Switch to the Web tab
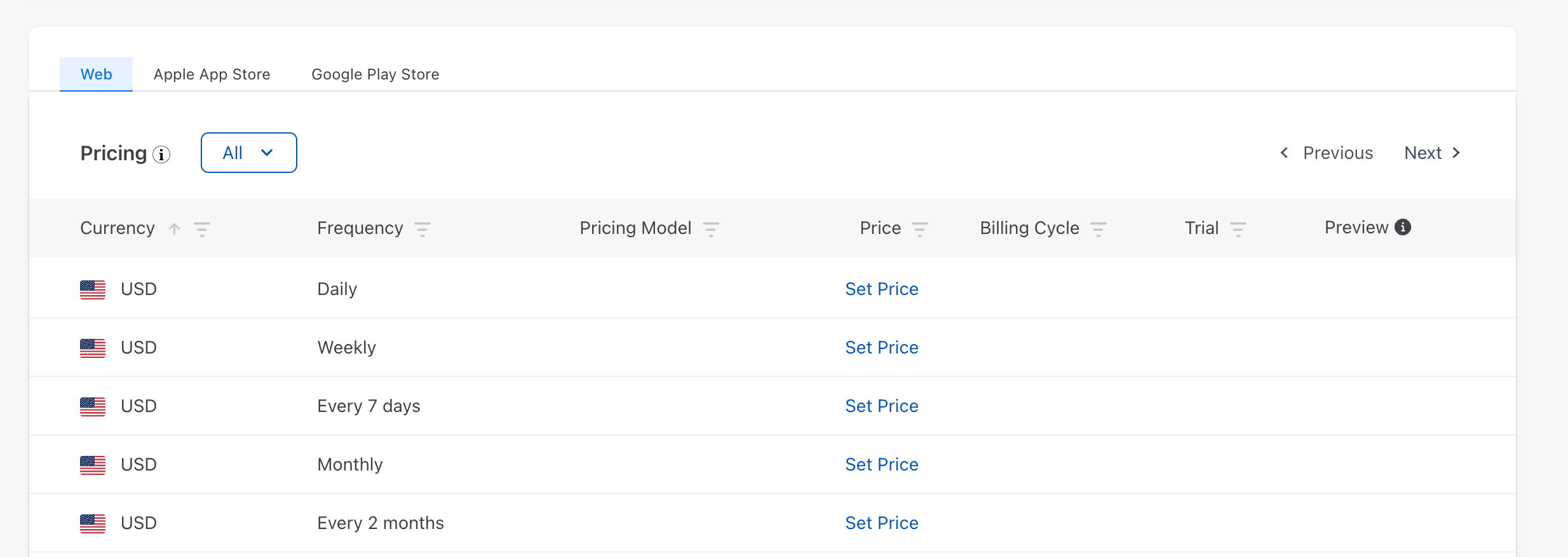 pyautogui.click(x=96, y=74)
